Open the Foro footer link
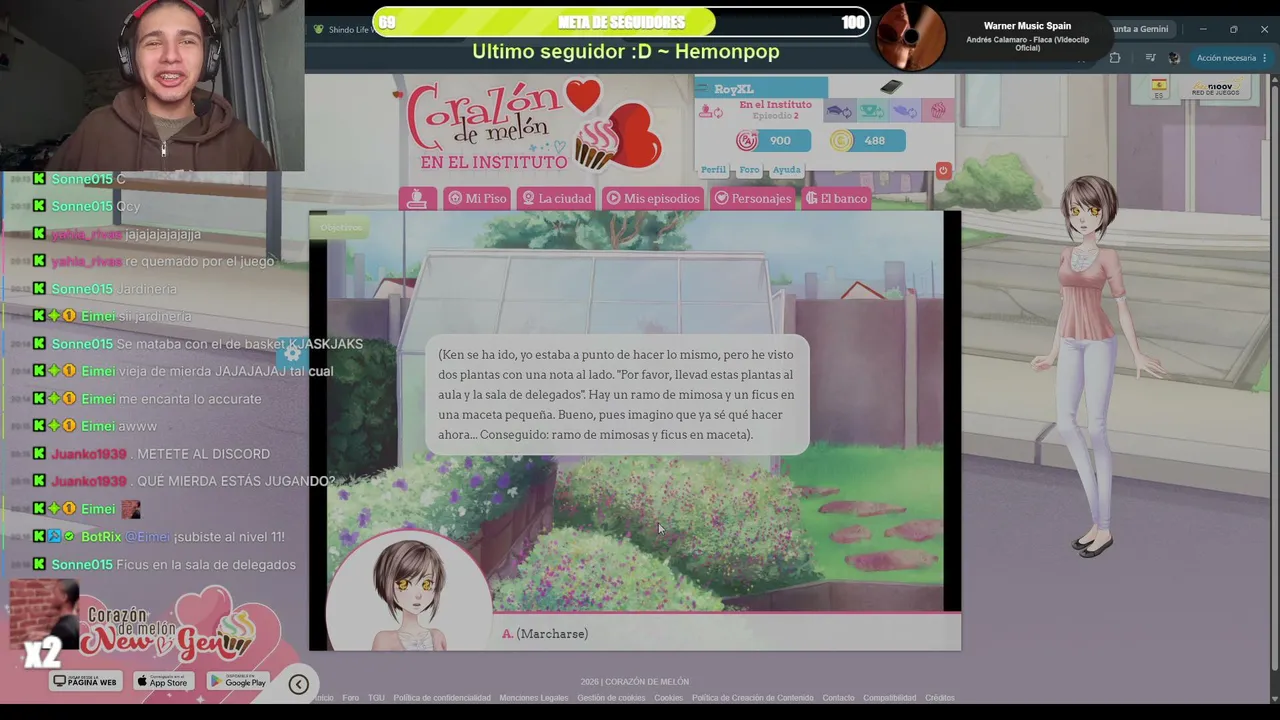Screen dimensions: 1280x720 coord(350,698)
